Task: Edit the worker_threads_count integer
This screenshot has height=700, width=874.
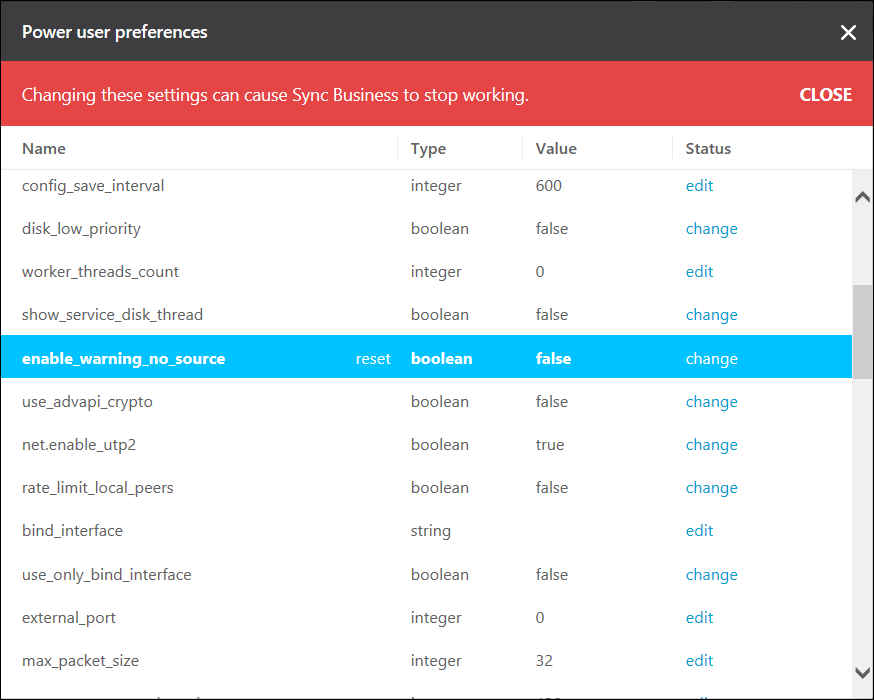Action: (699, 272)
